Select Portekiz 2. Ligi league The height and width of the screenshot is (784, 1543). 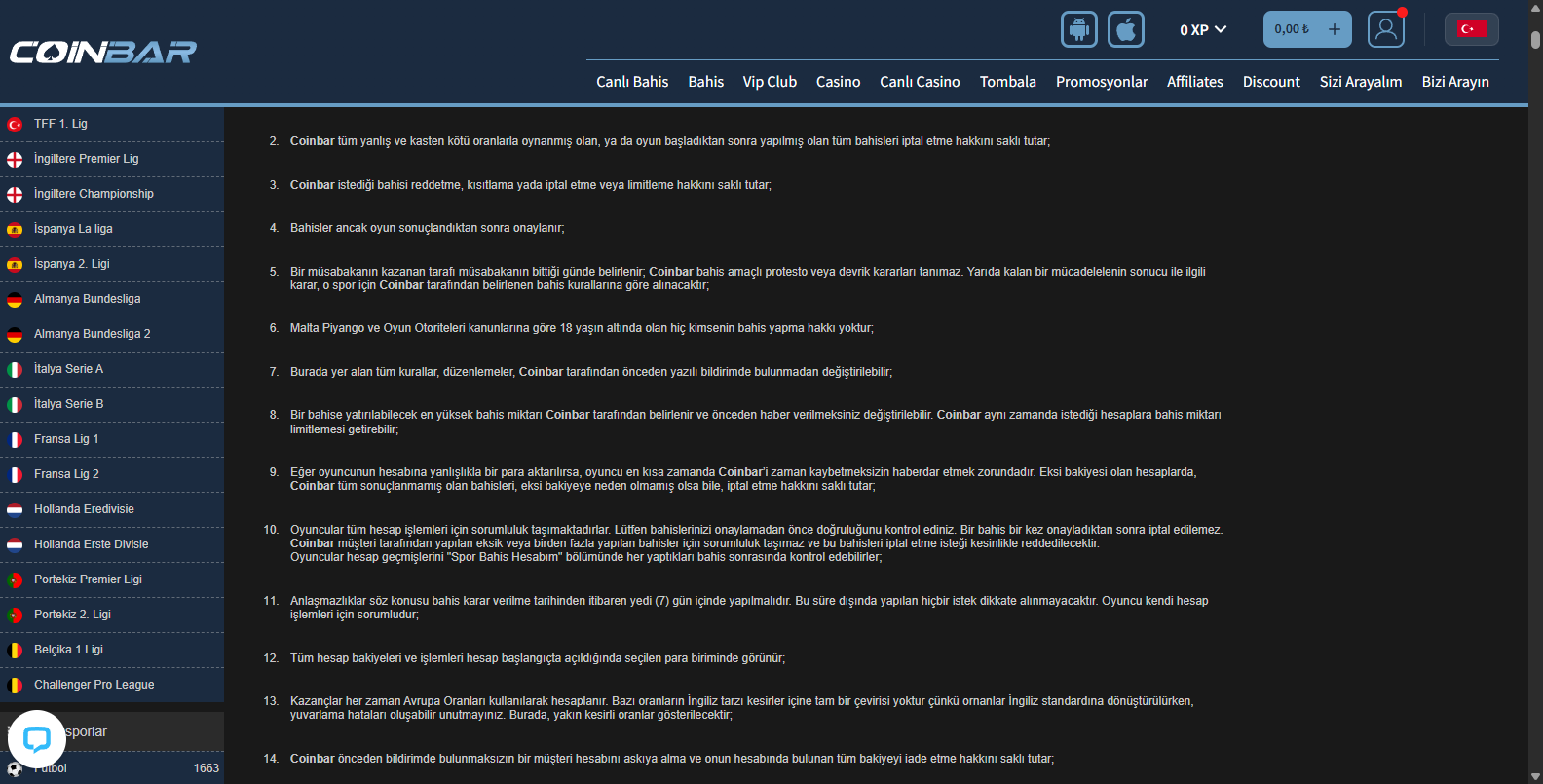[x=112, y=615]
